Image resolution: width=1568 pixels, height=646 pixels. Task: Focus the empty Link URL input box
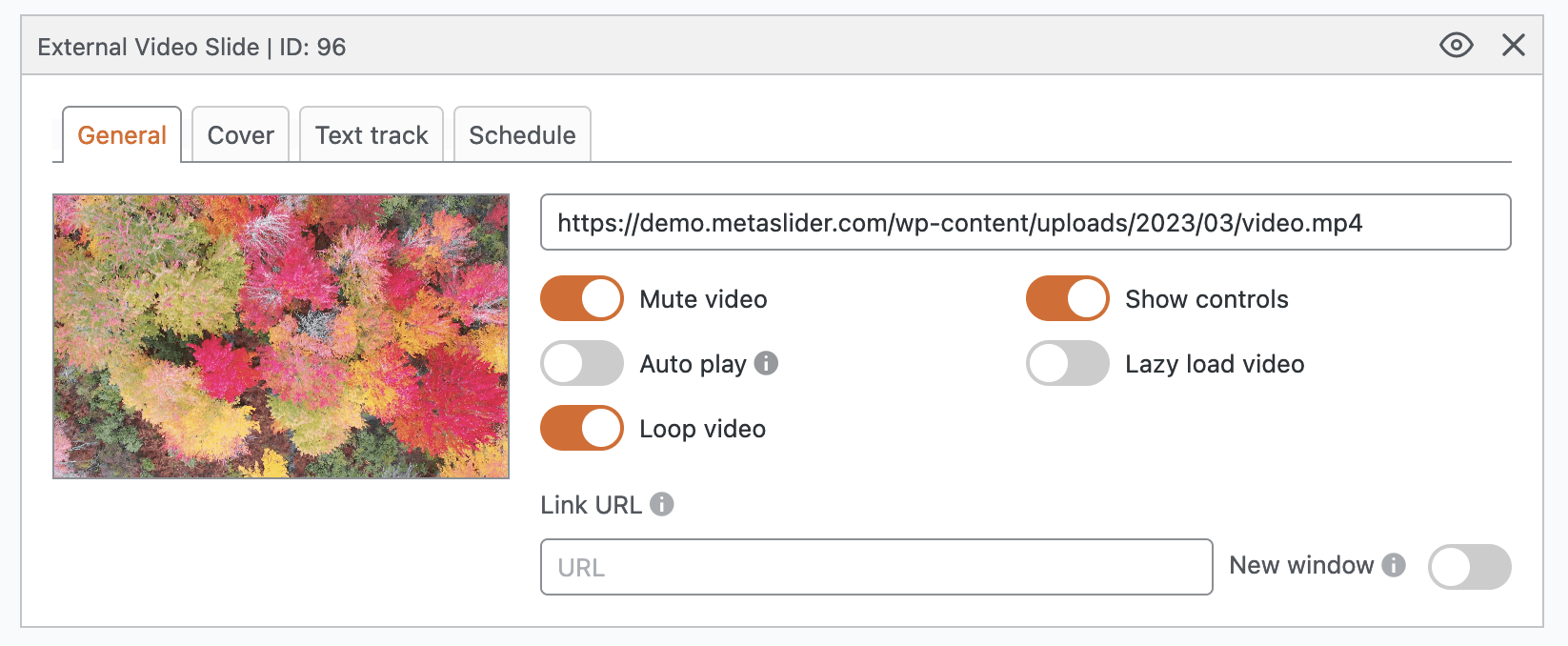pos(876,567)
